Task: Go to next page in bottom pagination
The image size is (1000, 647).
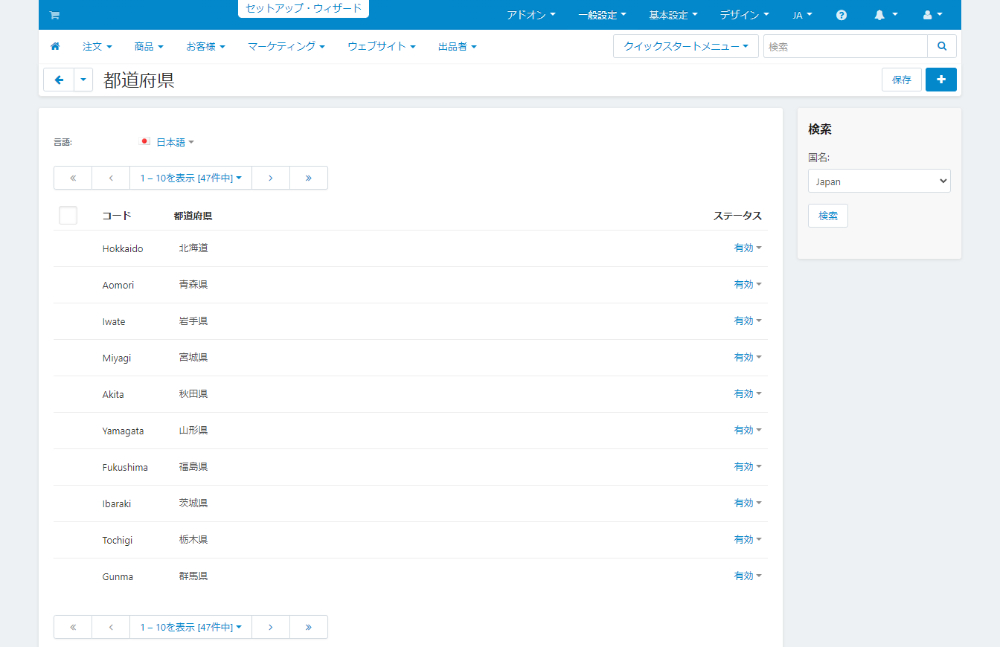Action: (270, 627)
